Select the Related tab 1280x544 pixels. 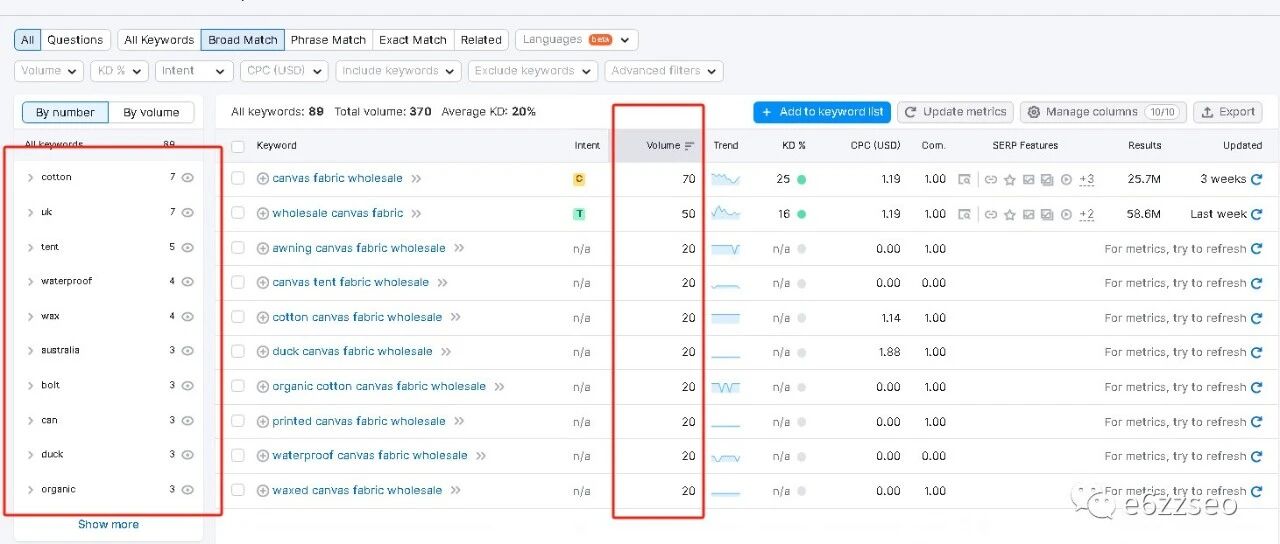tap(481, 40)
